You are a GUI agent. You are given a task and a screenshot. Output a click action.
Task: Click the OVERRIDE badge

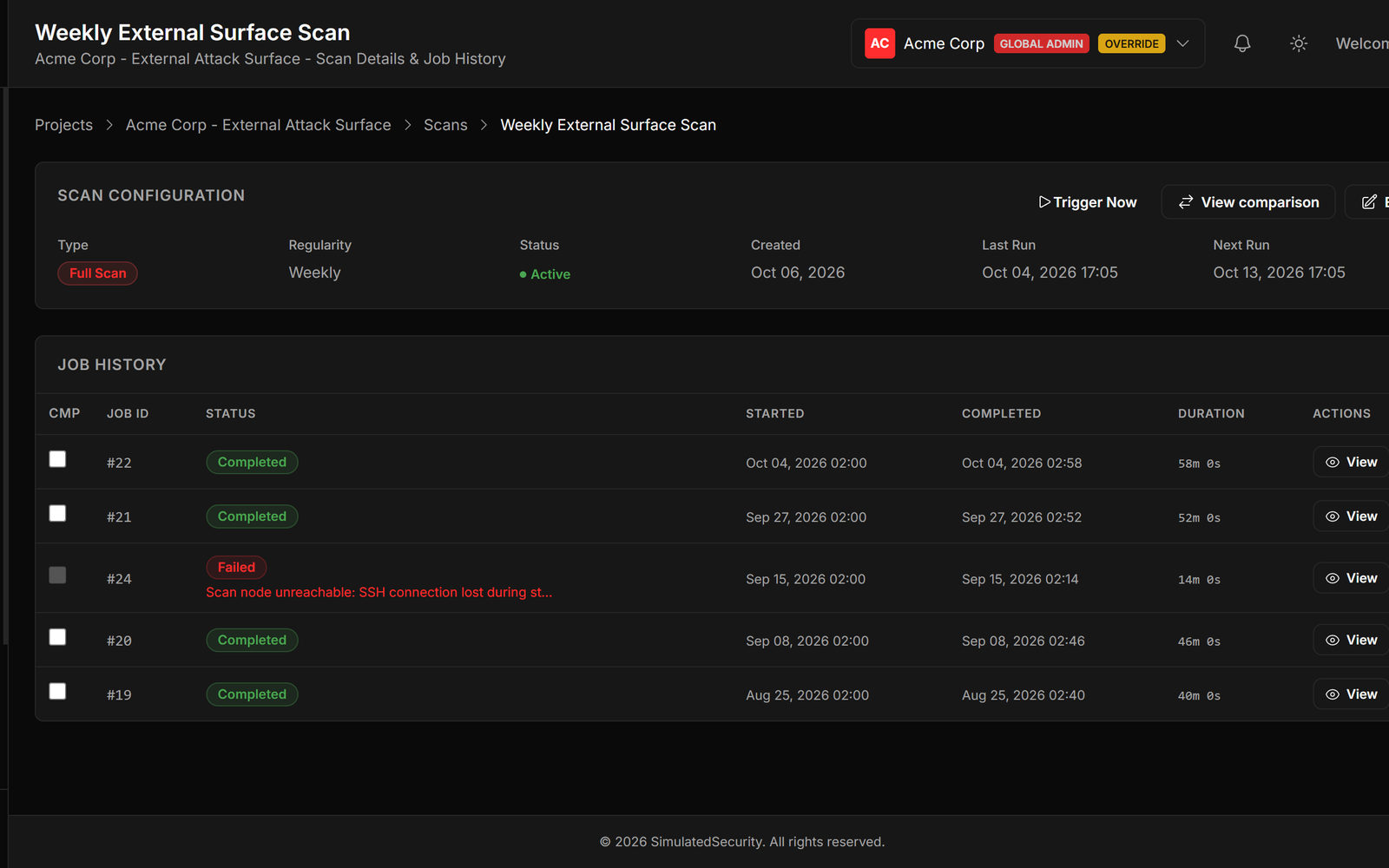pos(1131,43)
